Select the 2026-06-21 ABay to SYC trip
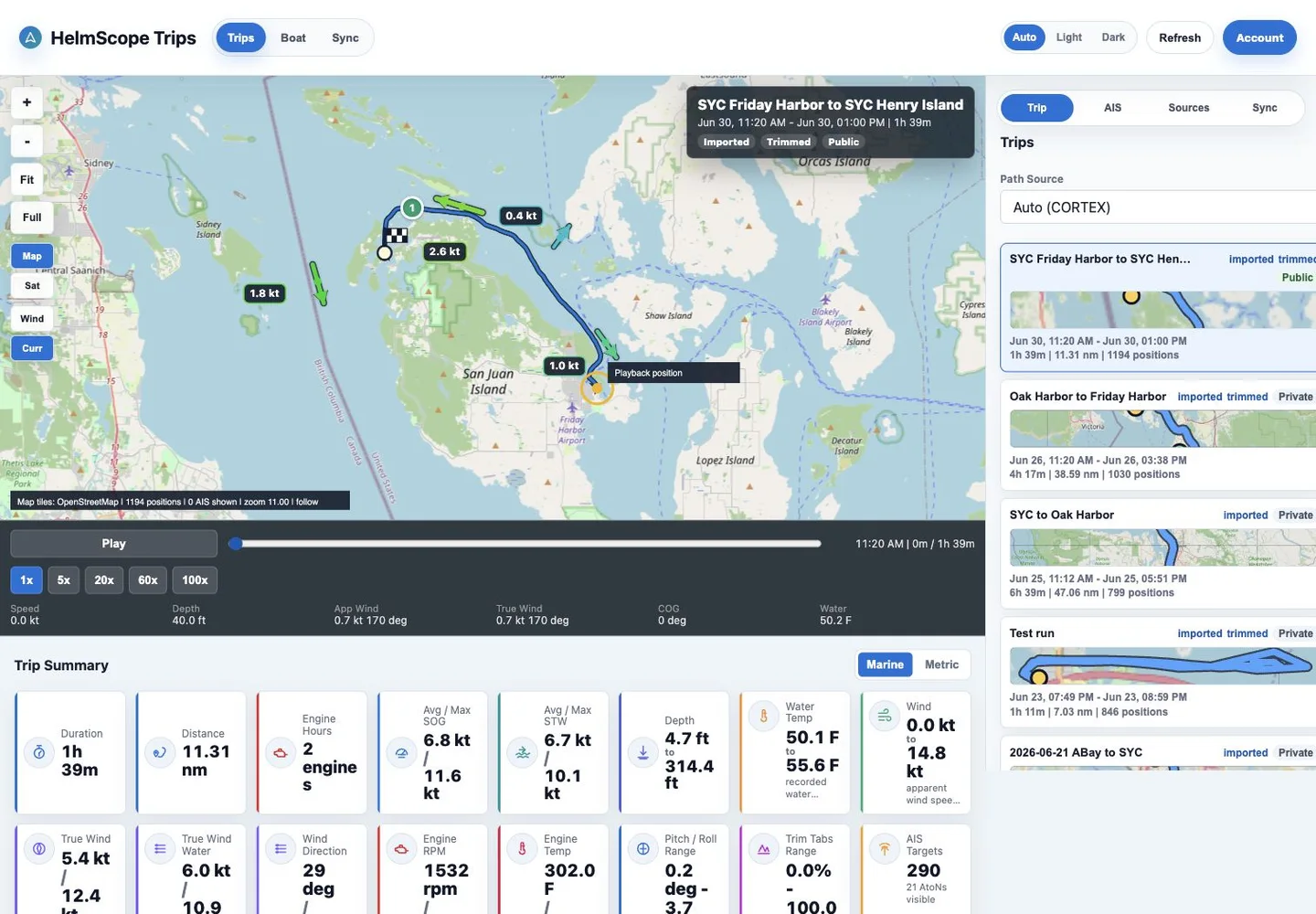 coord(1158,753)
